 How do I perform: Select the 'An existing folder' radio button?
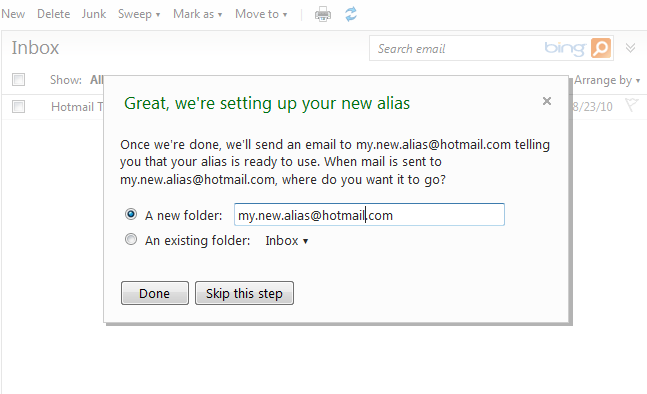[131, 239]
